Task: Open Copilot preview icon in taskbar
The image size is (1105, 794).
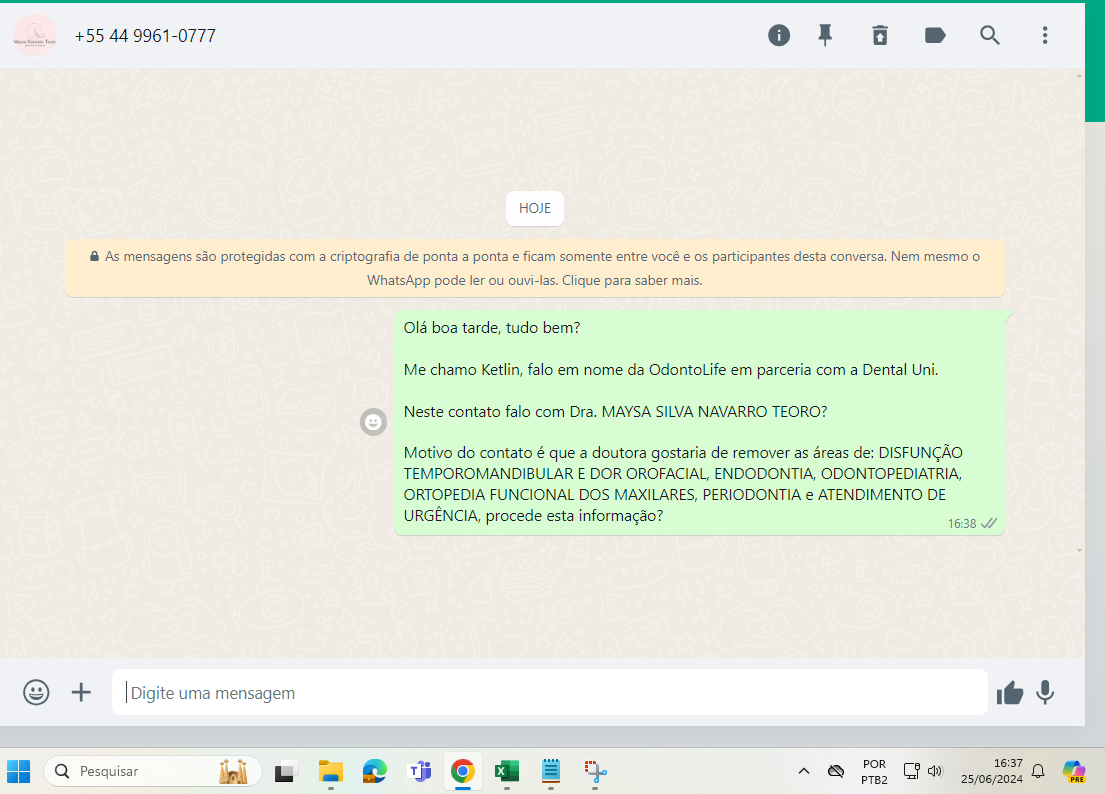Action: pos(1074,771)
